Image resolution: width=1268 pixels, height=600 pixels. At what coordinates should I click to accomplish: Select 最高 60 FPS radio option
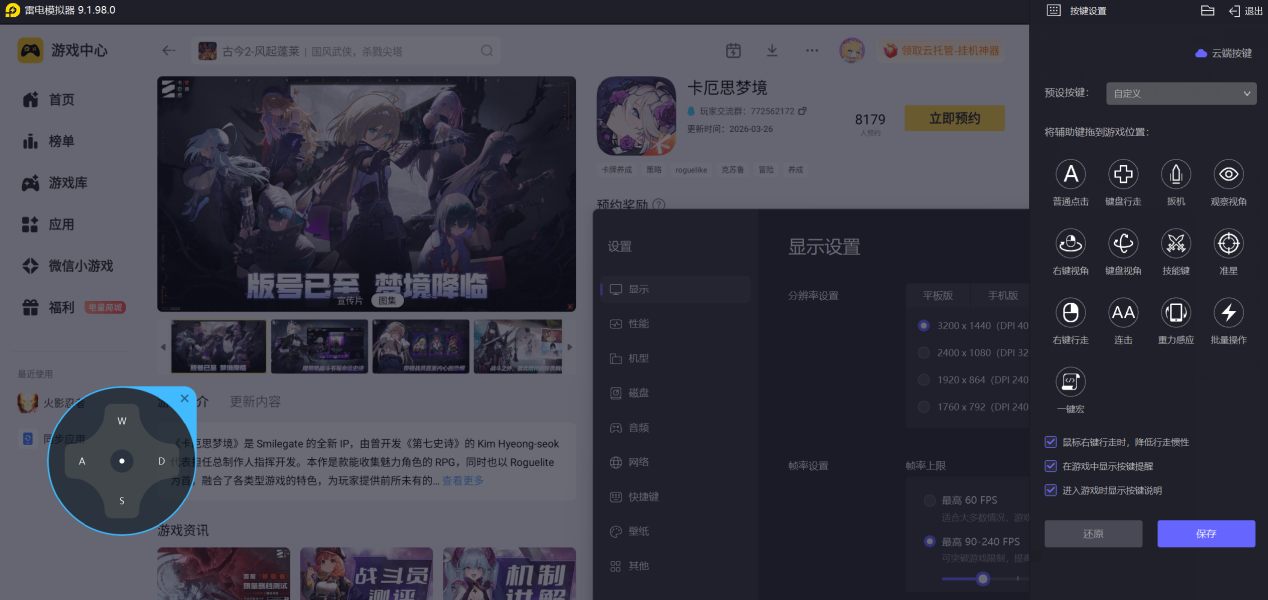(x=930, y=500)
